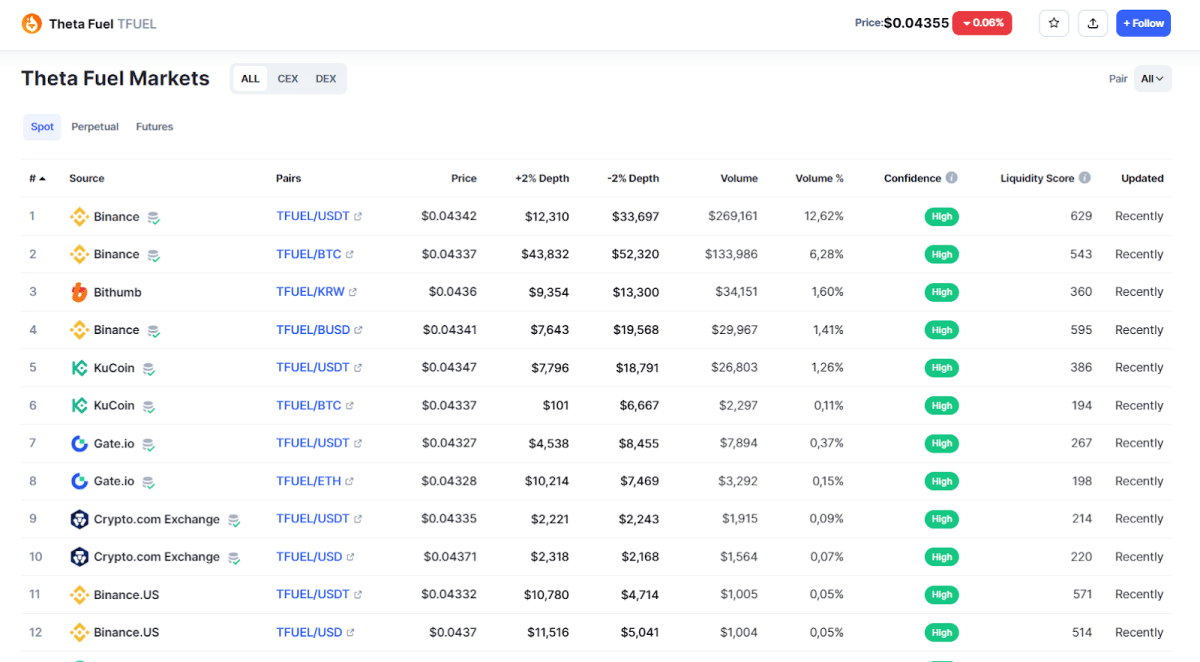1200x662 pixels.
Task: Click the Liquidity Score info icon
Action: pos(1086,177)
